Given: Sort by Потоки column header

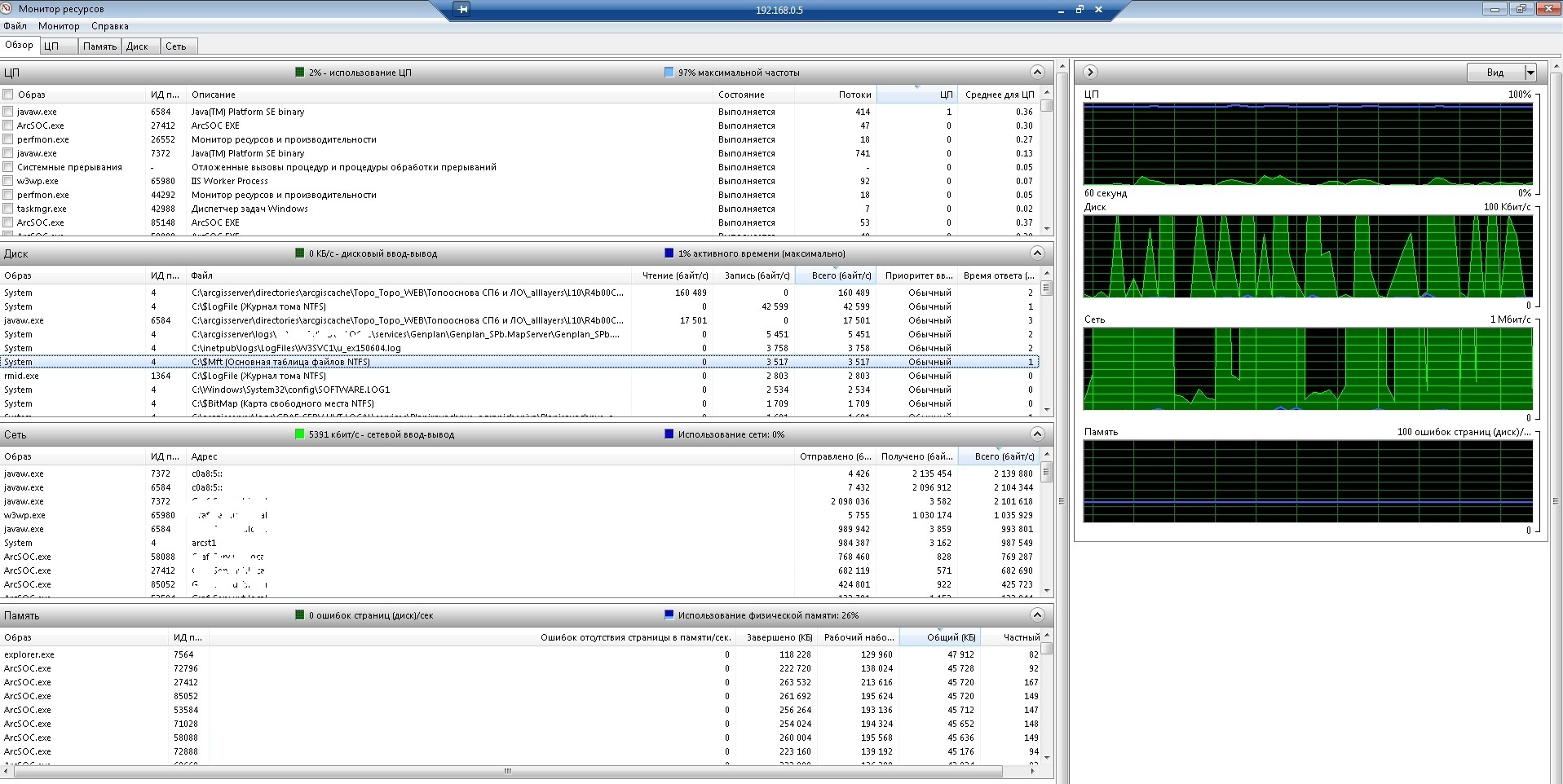Looking at the screenshot, I should [854, 95].
